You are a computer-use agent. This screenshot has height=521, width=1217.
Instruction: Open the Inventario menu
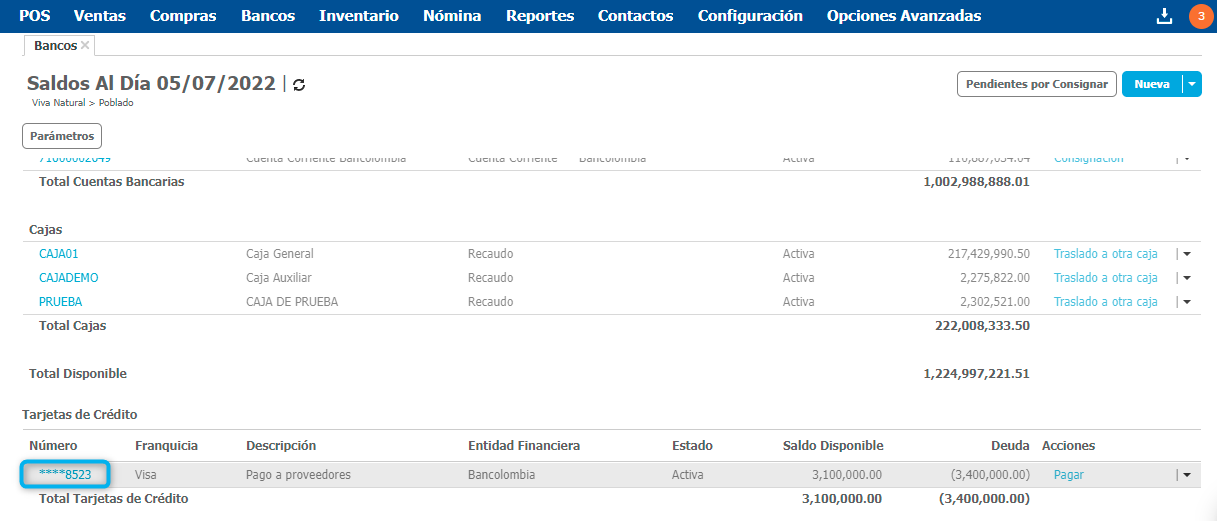pos(358,16)
